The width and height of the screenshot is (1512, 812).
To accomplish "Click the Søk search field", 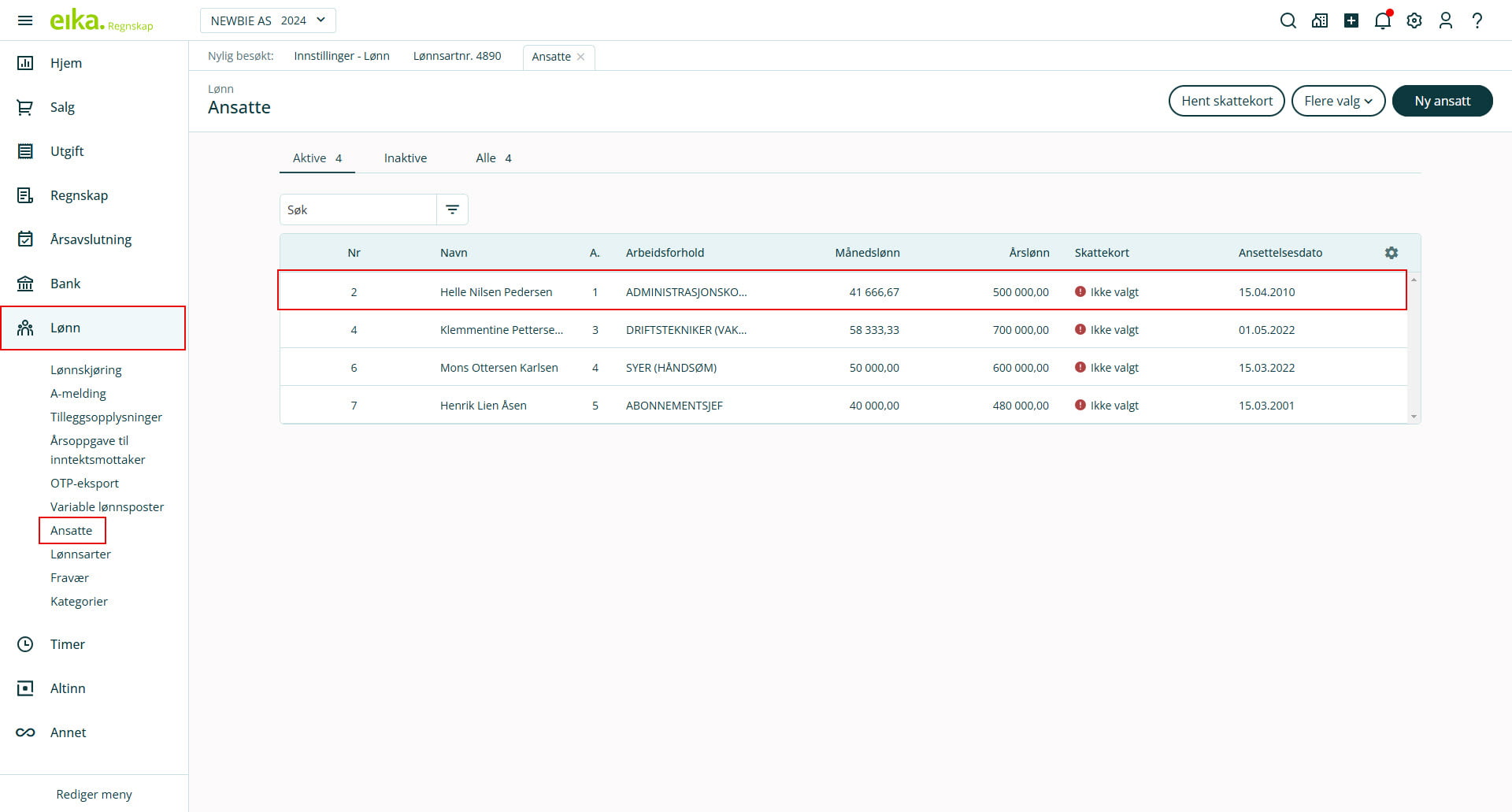I will (358, 209).
